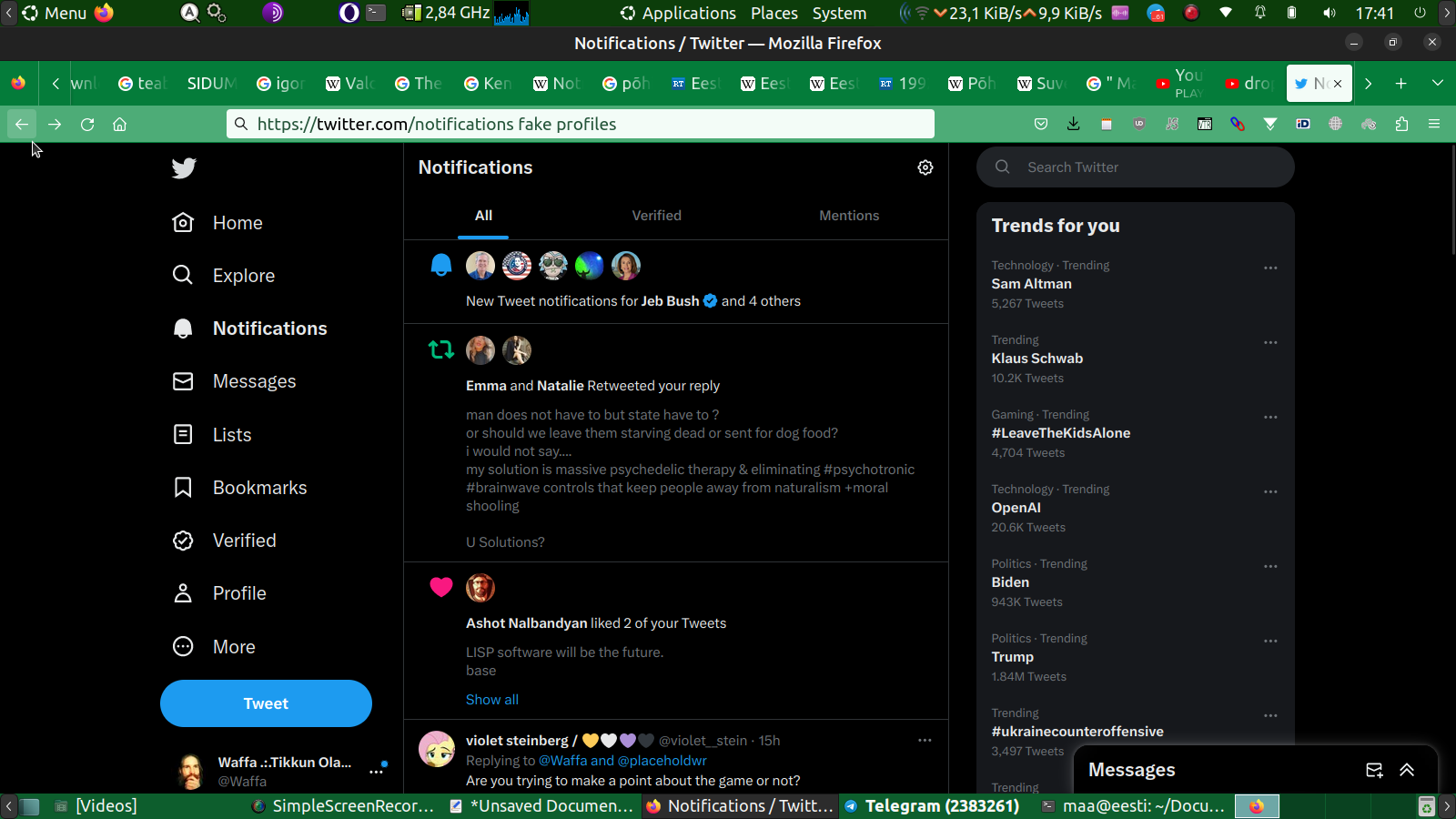Open the maa@eesti terminal in taskbar
The image size is (1456, 819).
point(1135,806)
